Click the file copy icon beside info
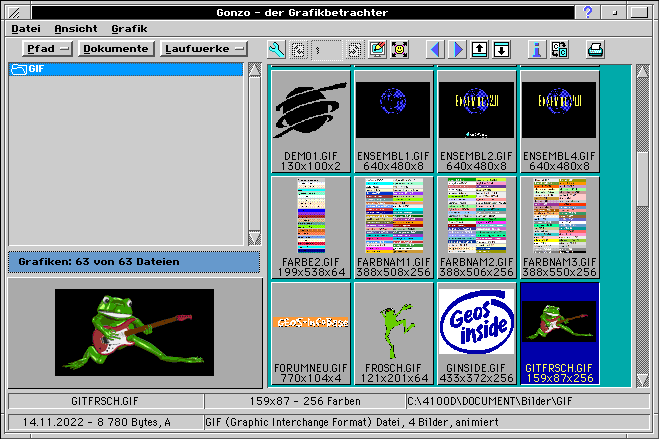Image resolution: width=659 pixels, height=439 pixels. pos(559,49)
